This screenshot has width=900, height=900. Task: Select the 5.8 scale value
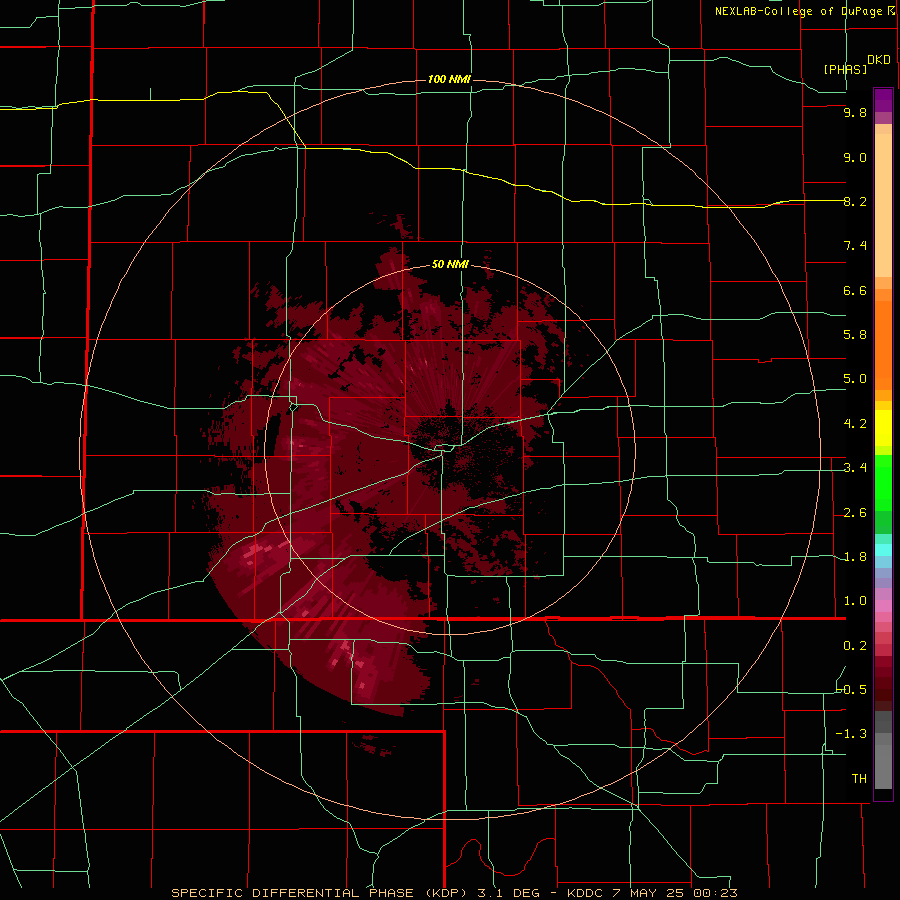[855, 335]
